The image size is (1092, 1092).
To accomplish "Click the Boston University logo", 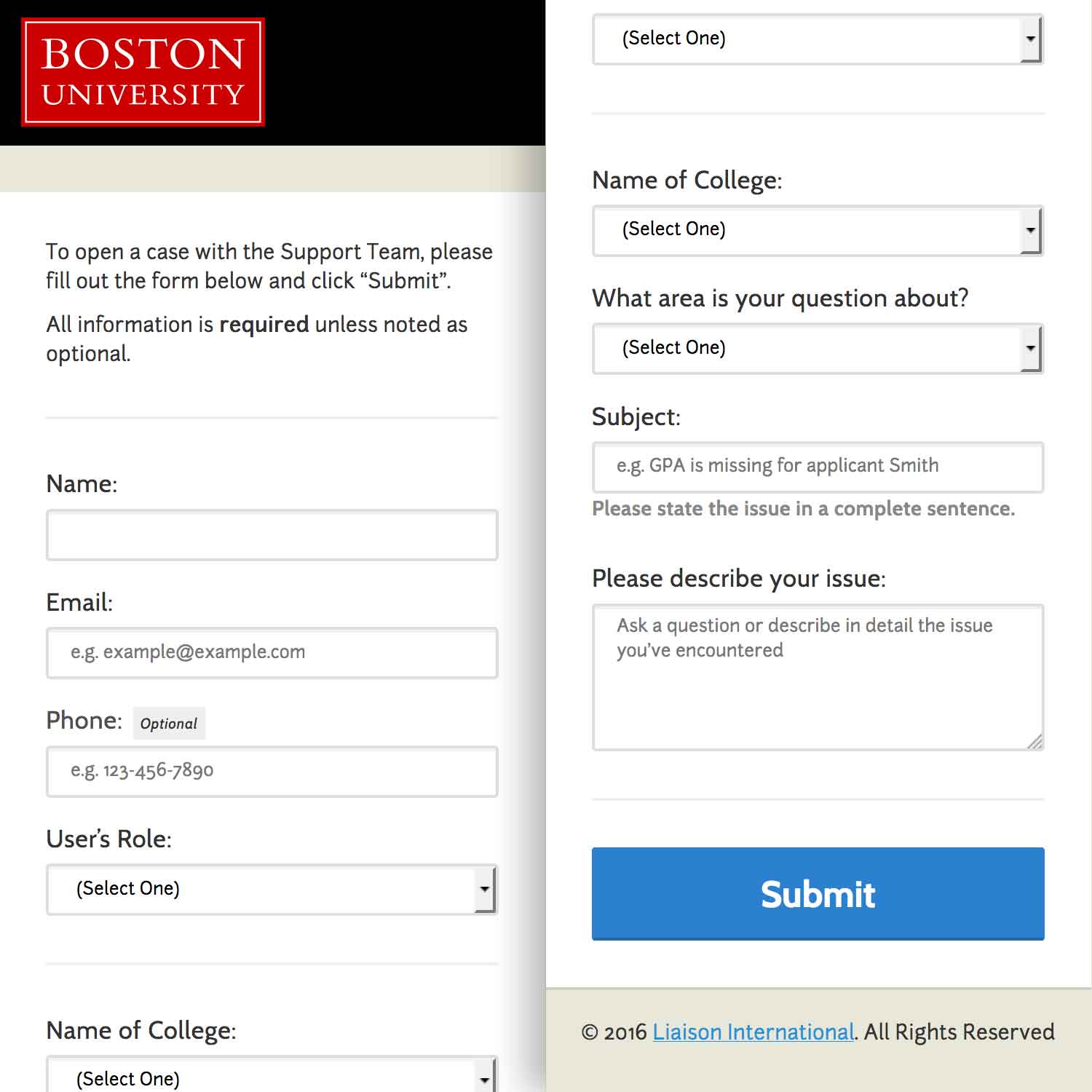I will coord(143,73).
